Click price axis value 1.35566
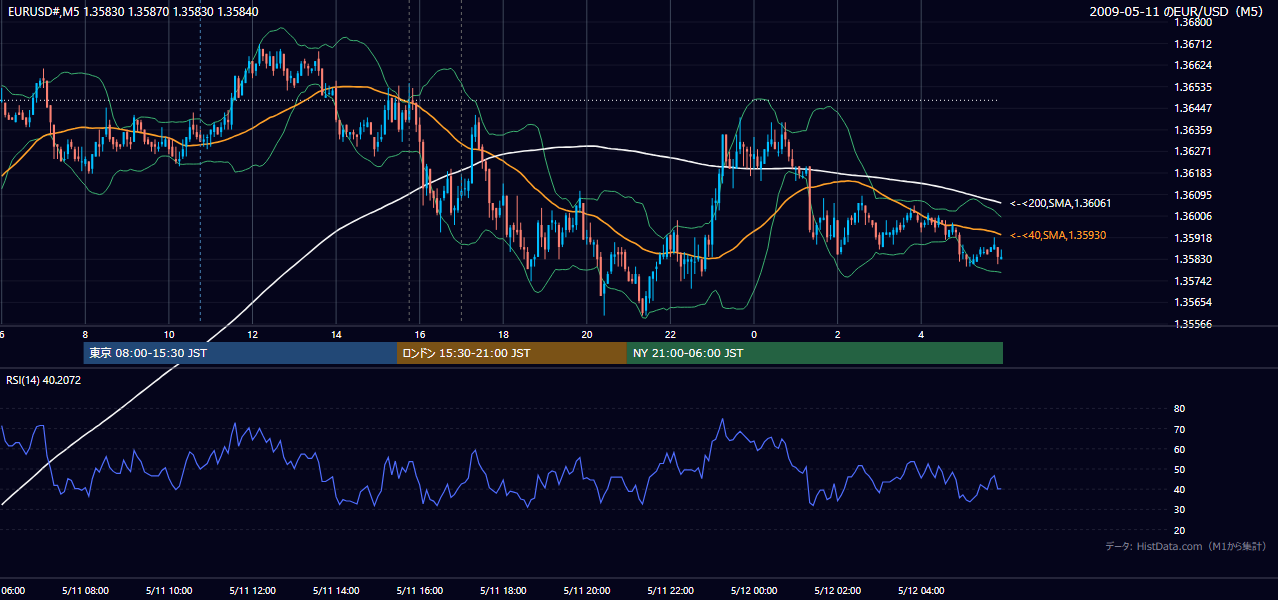Viewport: 1278px width, 600px height. [1193, 324]
